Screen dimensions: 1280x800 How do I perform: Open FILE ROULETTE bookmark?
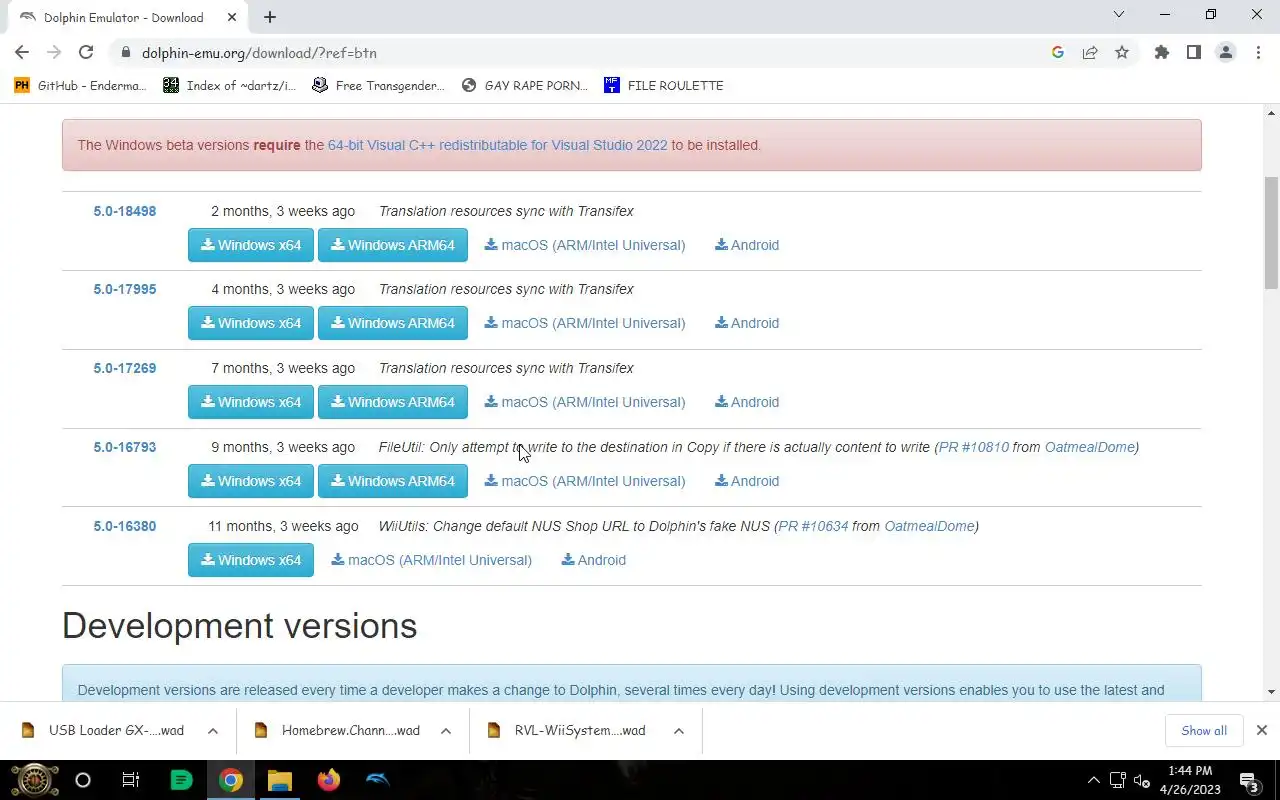coord(664,86)
